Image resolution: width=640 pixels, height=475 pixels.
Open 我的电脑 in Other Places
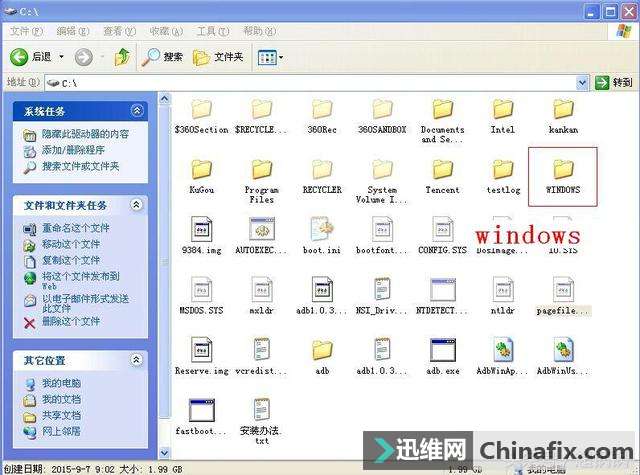tap(61, 383)
